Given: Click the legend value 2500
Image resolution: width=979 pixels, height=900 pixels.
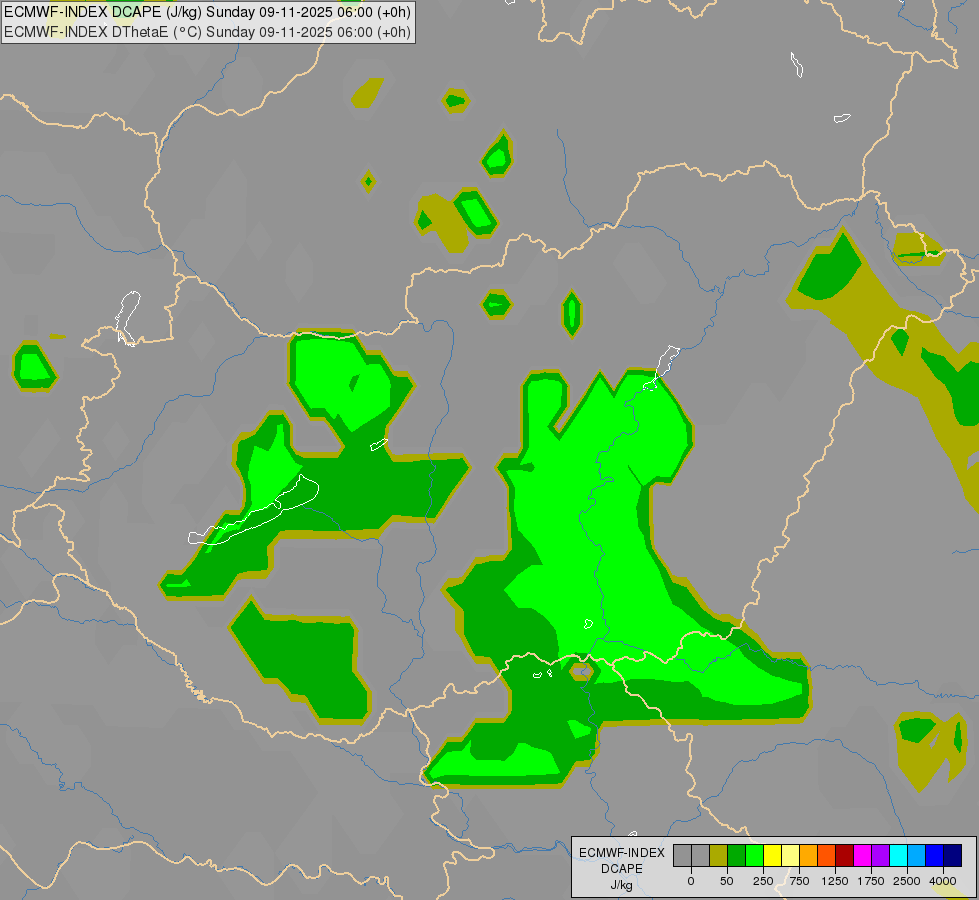Looking at the screenshot, I should pyautogui.click(x=907, y=881).
